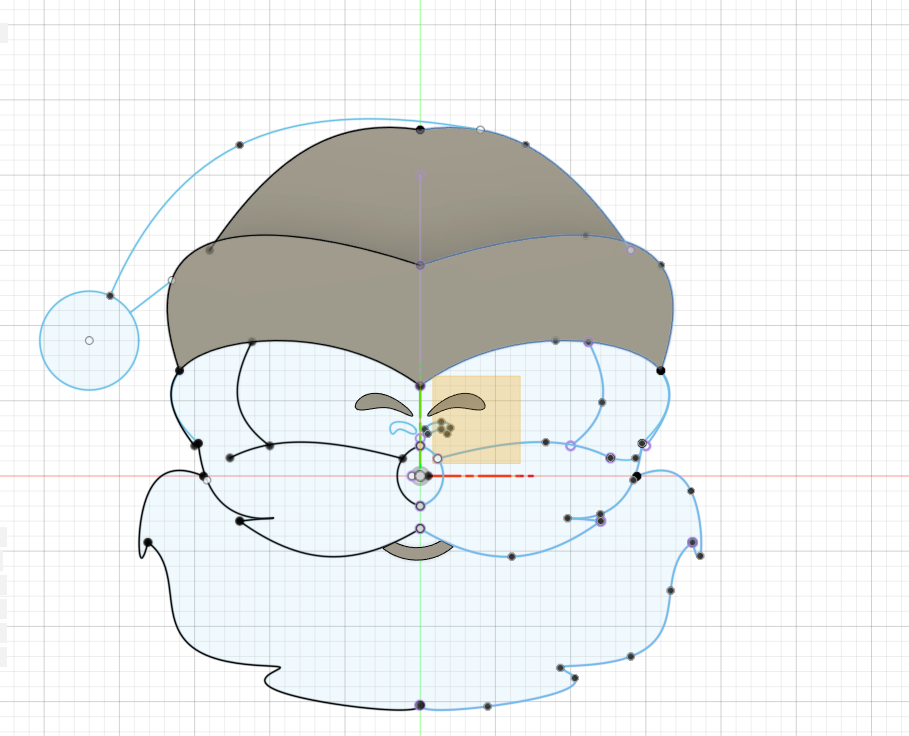Click the center point of the pom-pom circle
Viewport: 909px width, 736px height.
(x=88, y=340)
